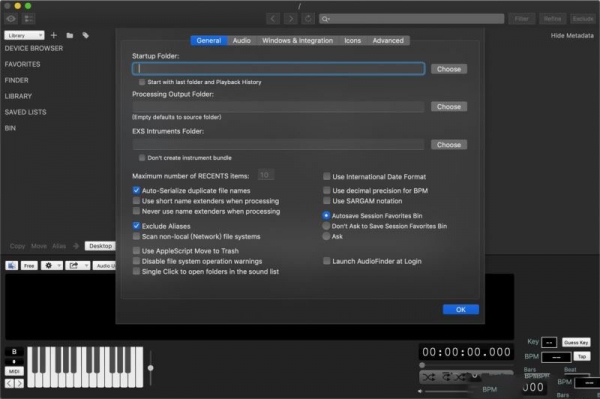The height and width of the screenshot is (399, 600).
Task: Click the main search field
Action: click(x=411, y=19)
